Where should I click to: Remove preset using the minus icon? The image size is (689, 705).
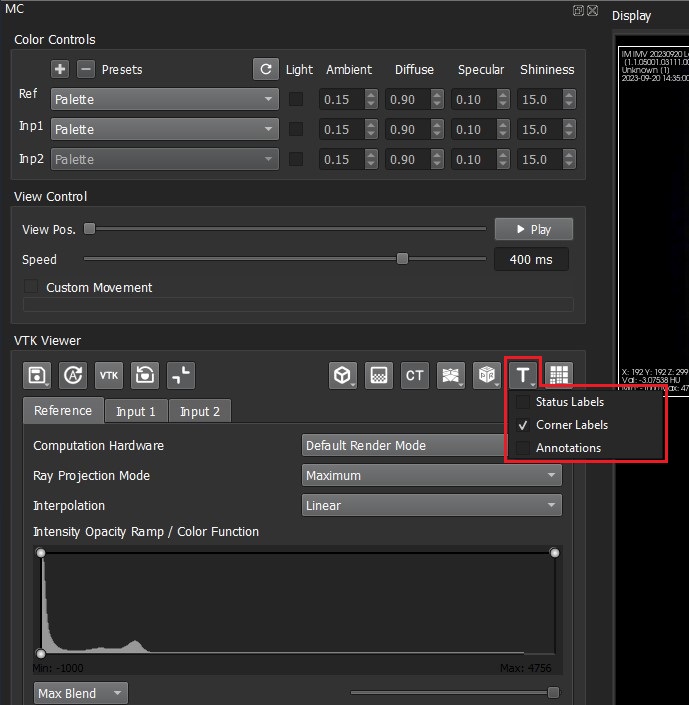(x=86, y=69)
